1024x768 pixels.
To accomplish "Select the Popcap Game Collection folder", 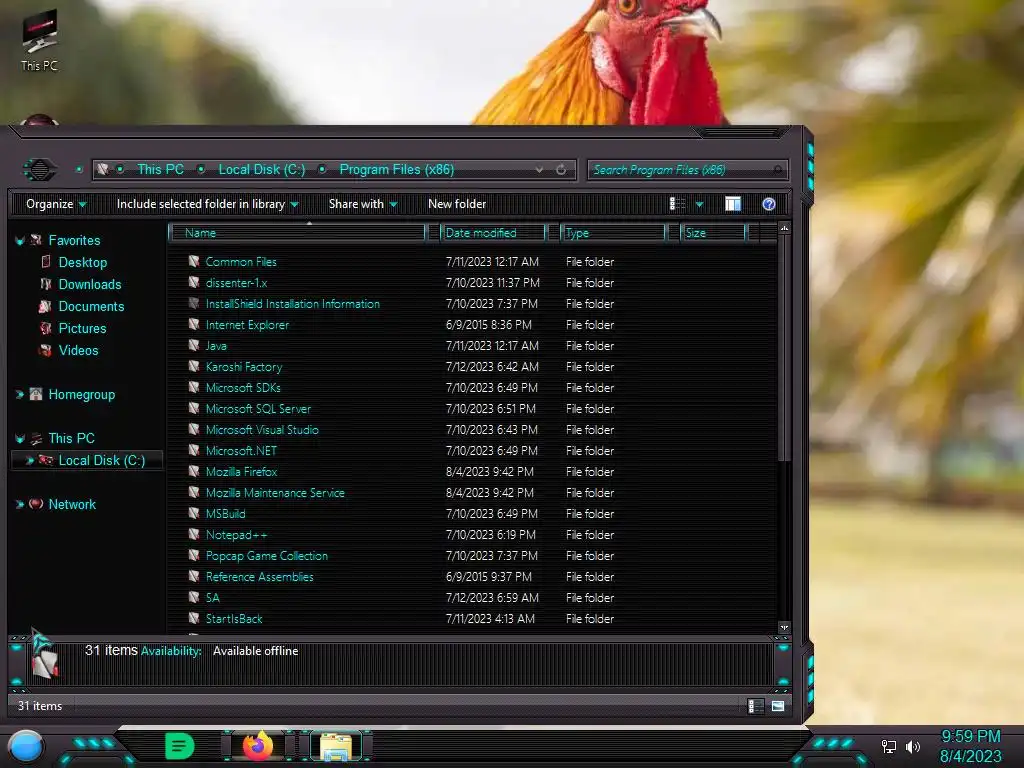I will tap(266, 556).
